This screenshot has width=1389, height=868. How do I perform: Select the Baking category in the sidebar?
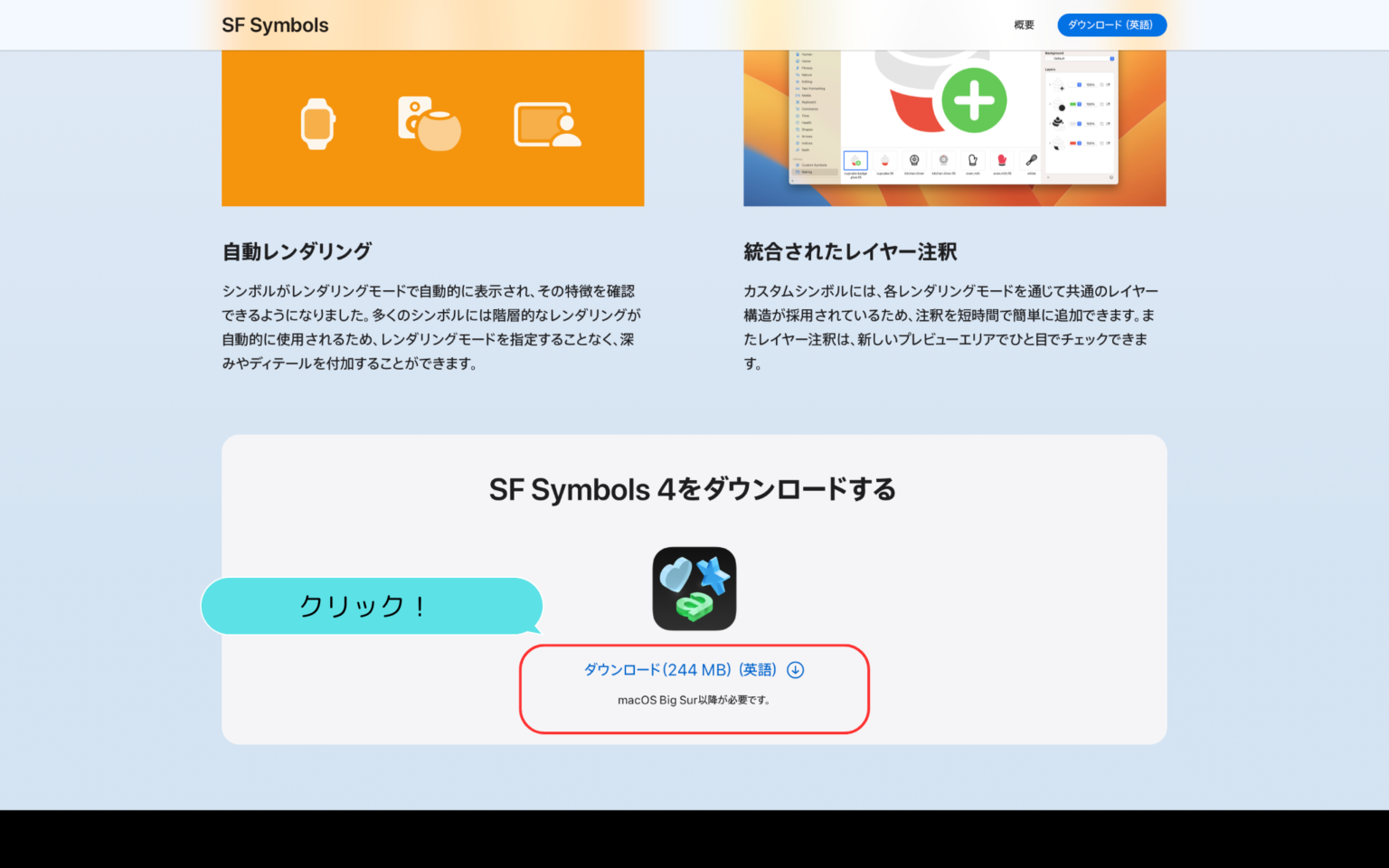tap(806, 172)
